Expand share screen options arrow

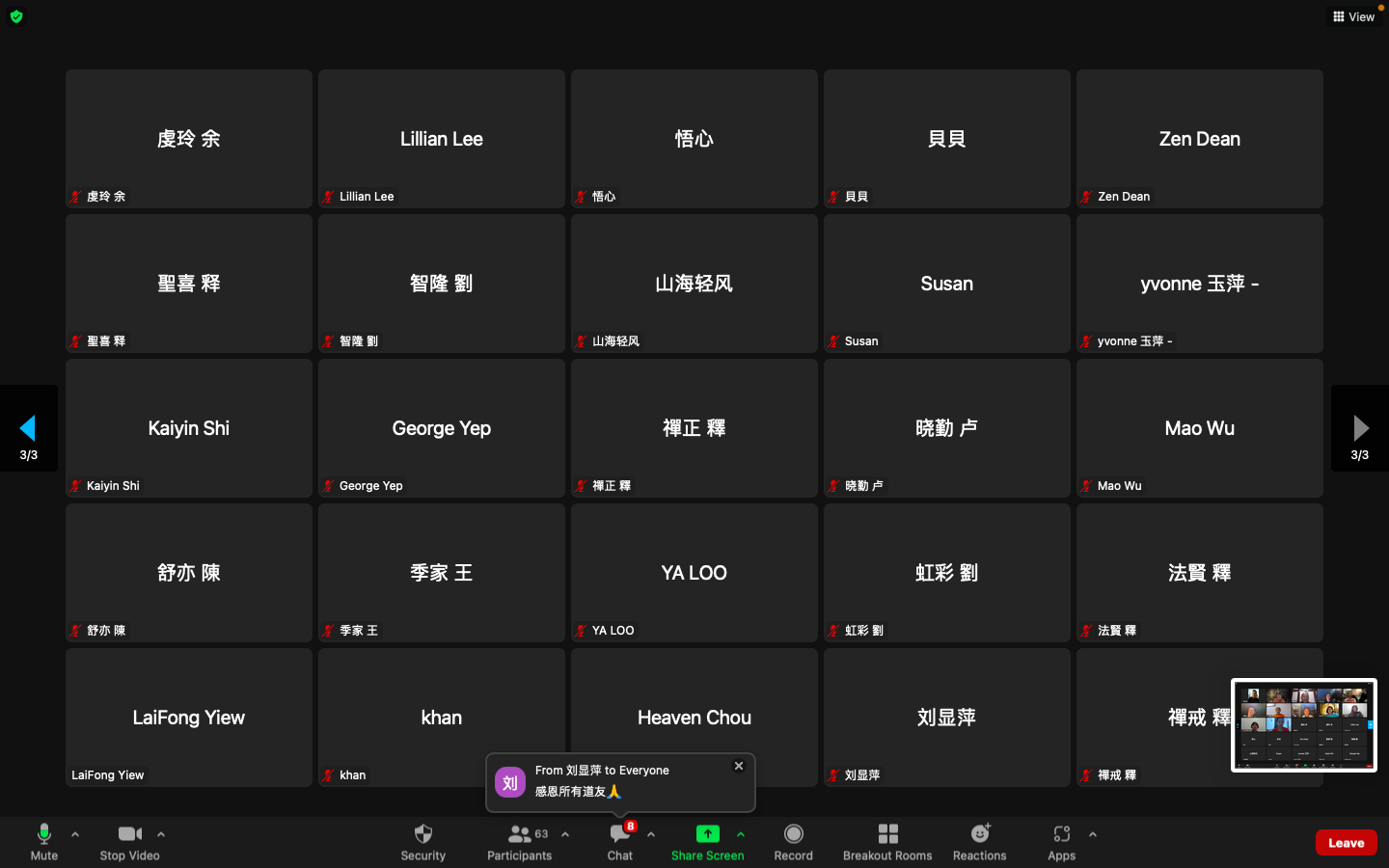point(741,834)
